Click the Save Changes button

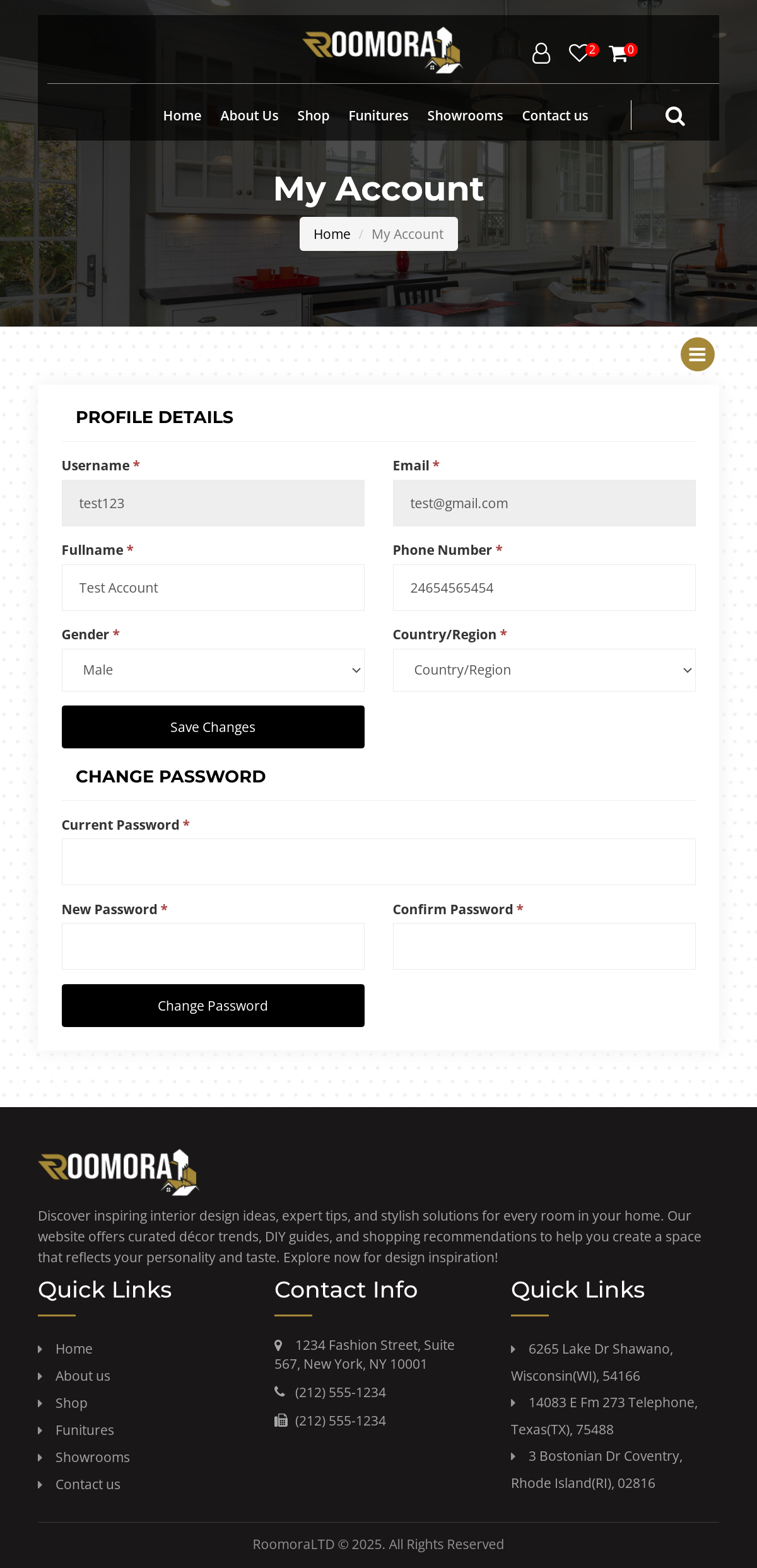[x=213, y=727]
